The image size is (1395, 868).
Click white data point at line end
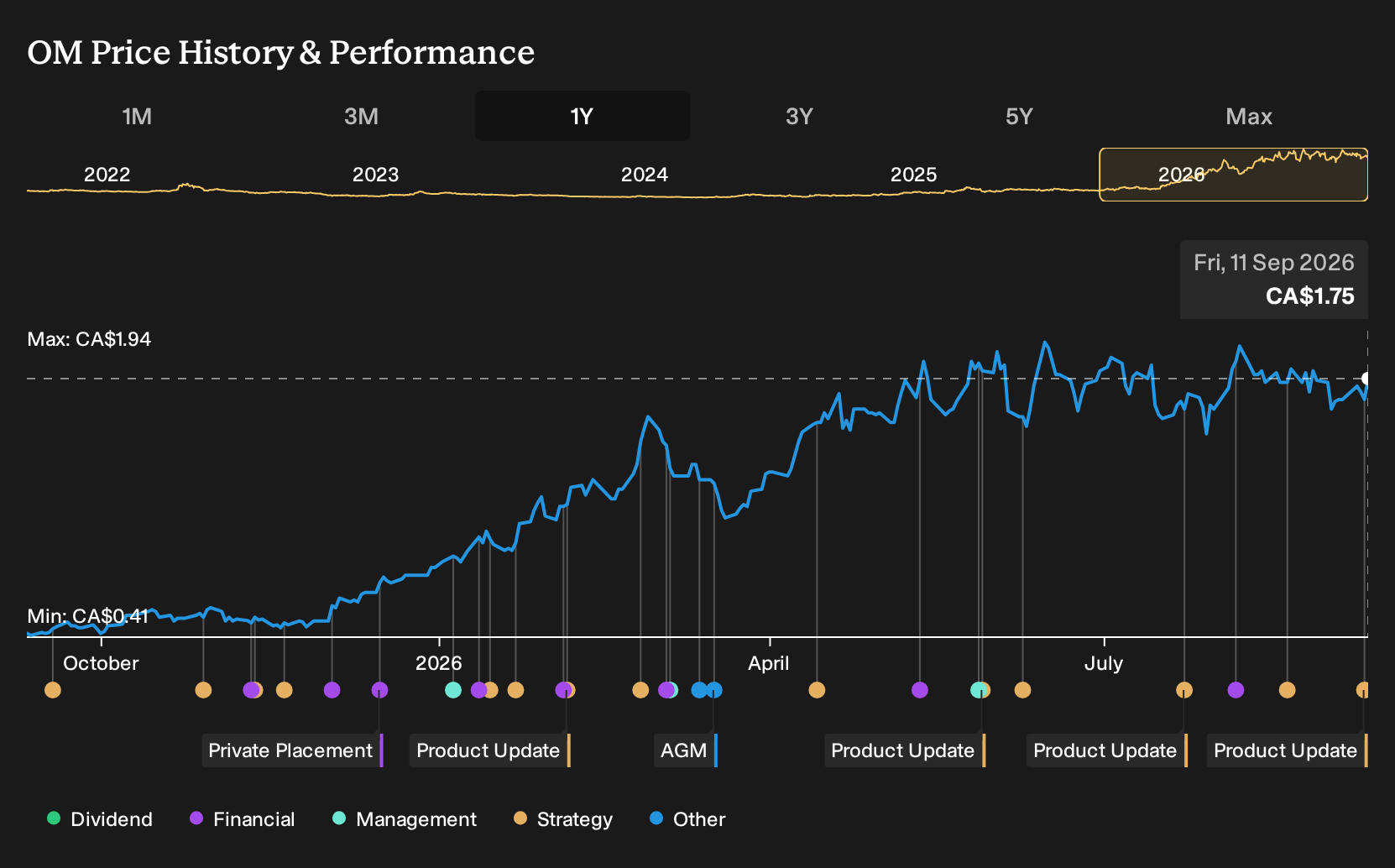1366,379
